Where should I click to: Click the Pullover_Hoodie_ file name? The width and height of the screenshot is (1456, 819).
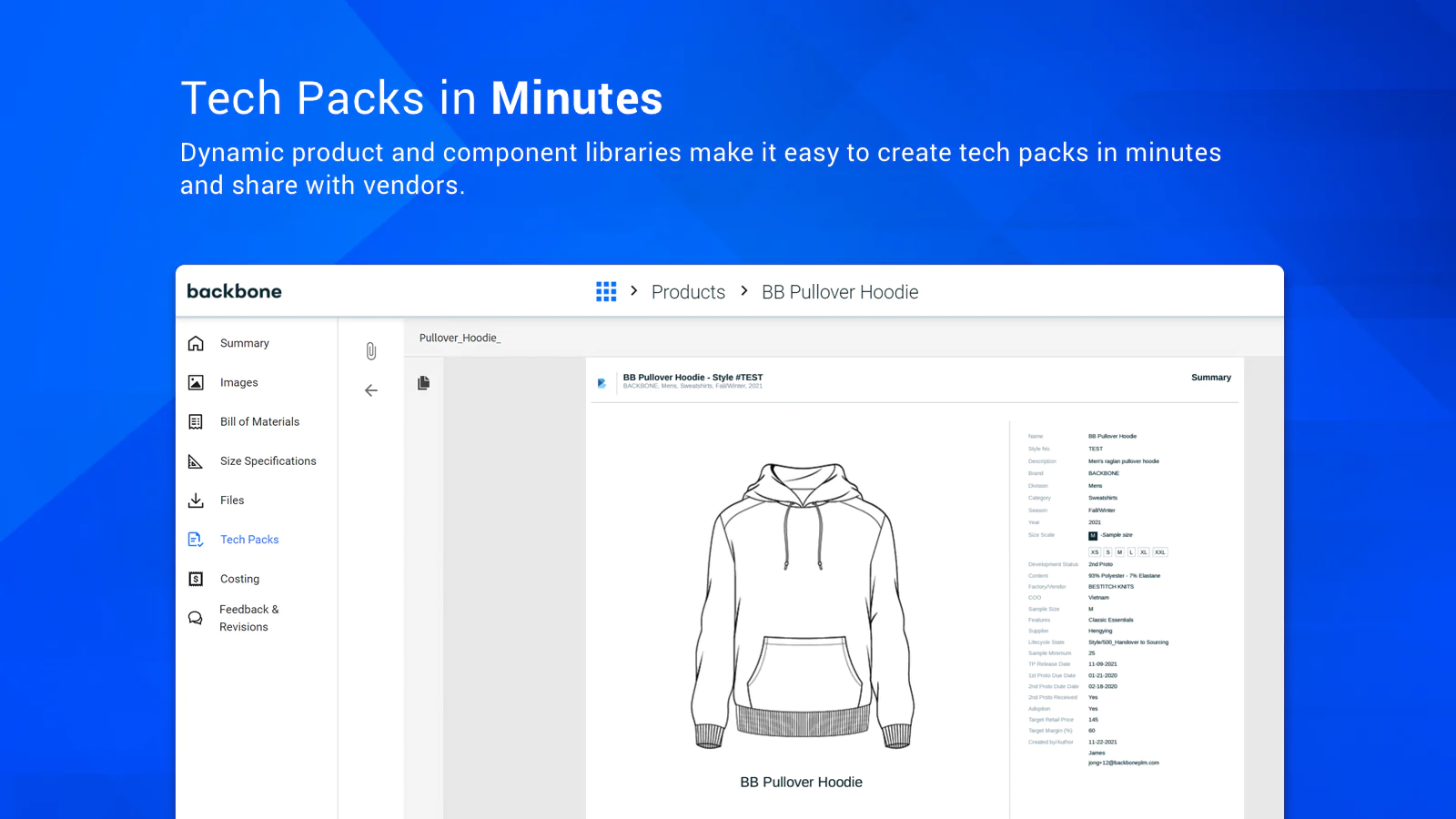460,339
